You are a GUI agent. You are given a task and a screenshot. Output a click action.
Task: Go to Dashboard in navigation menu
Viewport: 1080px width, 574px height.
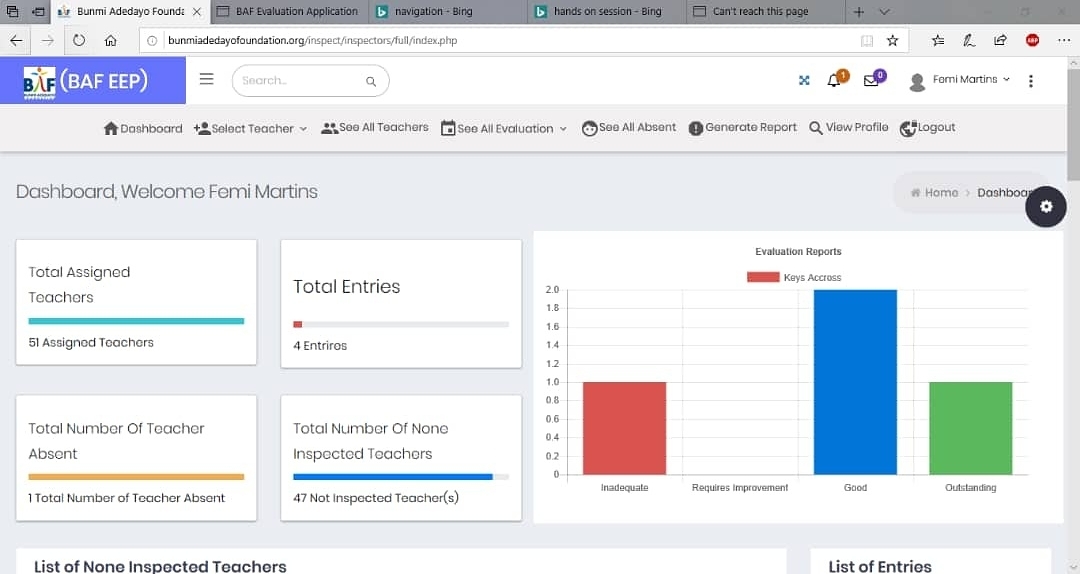click(143, 128)
